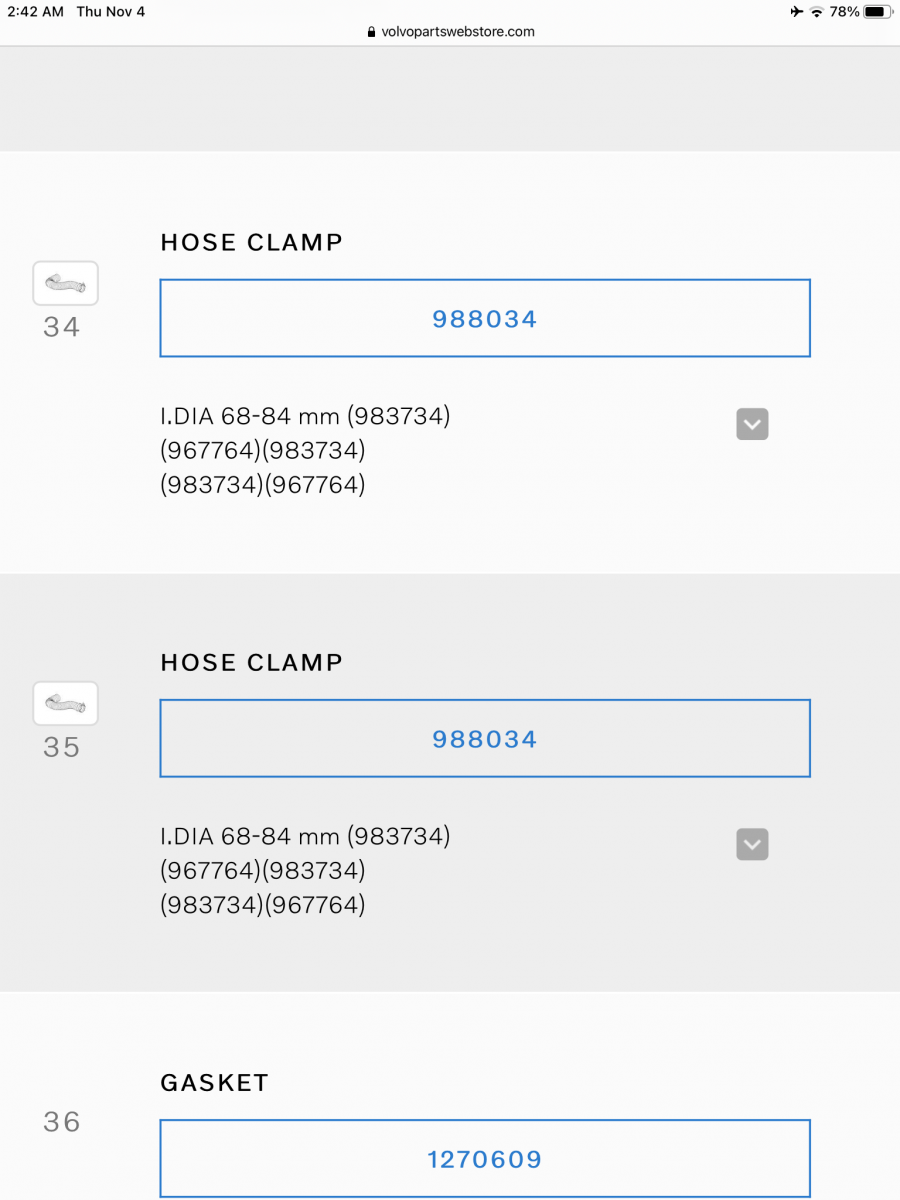Screen dimensions: 900x1200
Task: Open part 988034 for item 34
Action: tap(485, 319)
